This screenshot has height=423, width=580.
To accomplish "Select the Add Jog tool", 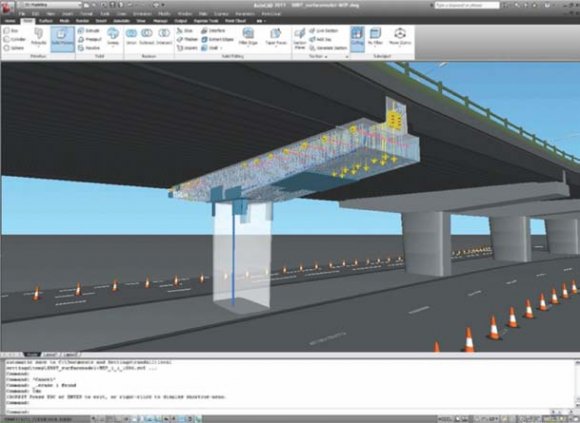I will coord(320,39).
